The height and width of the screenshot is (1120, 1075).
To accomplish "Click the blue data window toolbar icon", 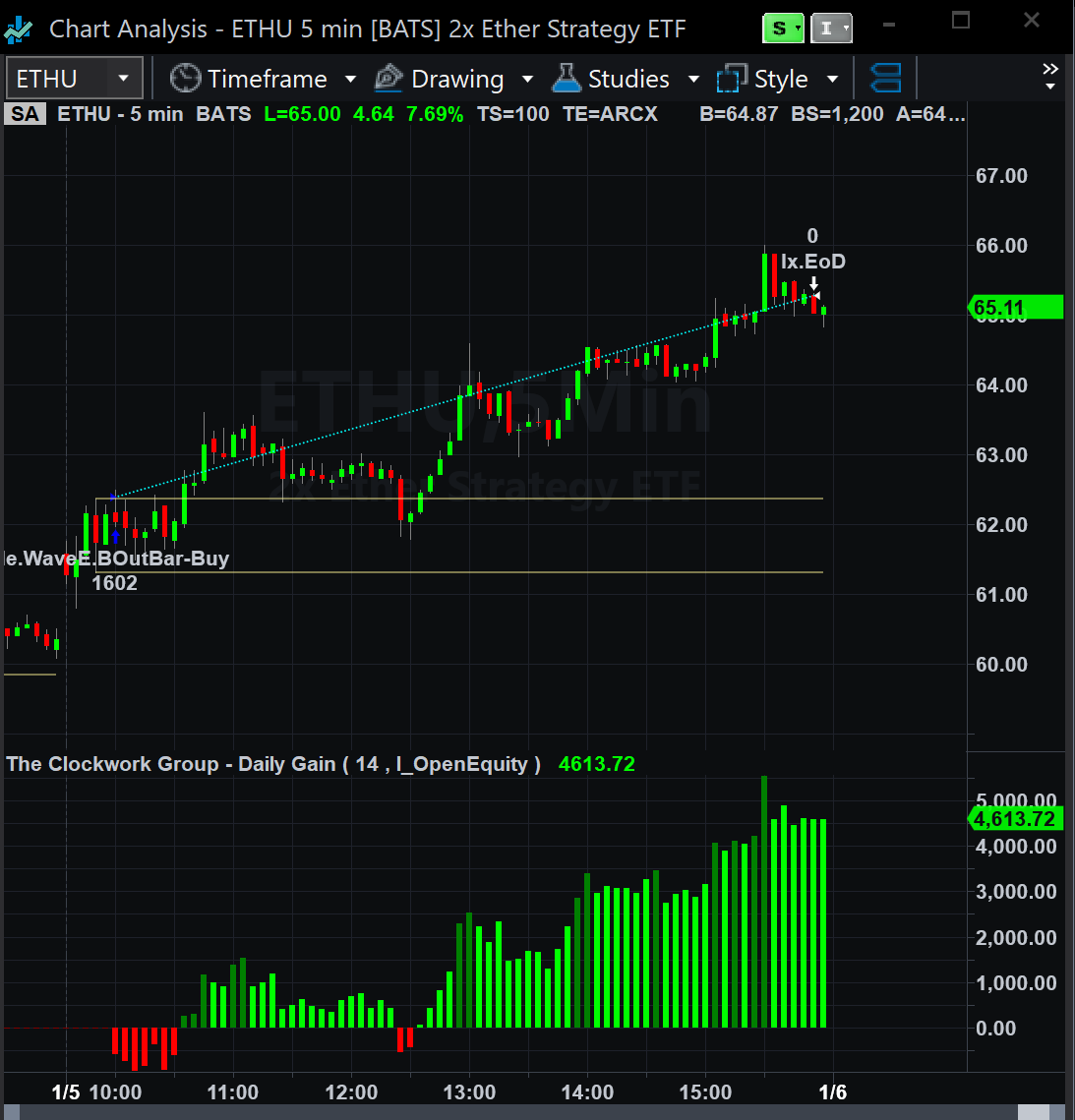I will (886, 78).
